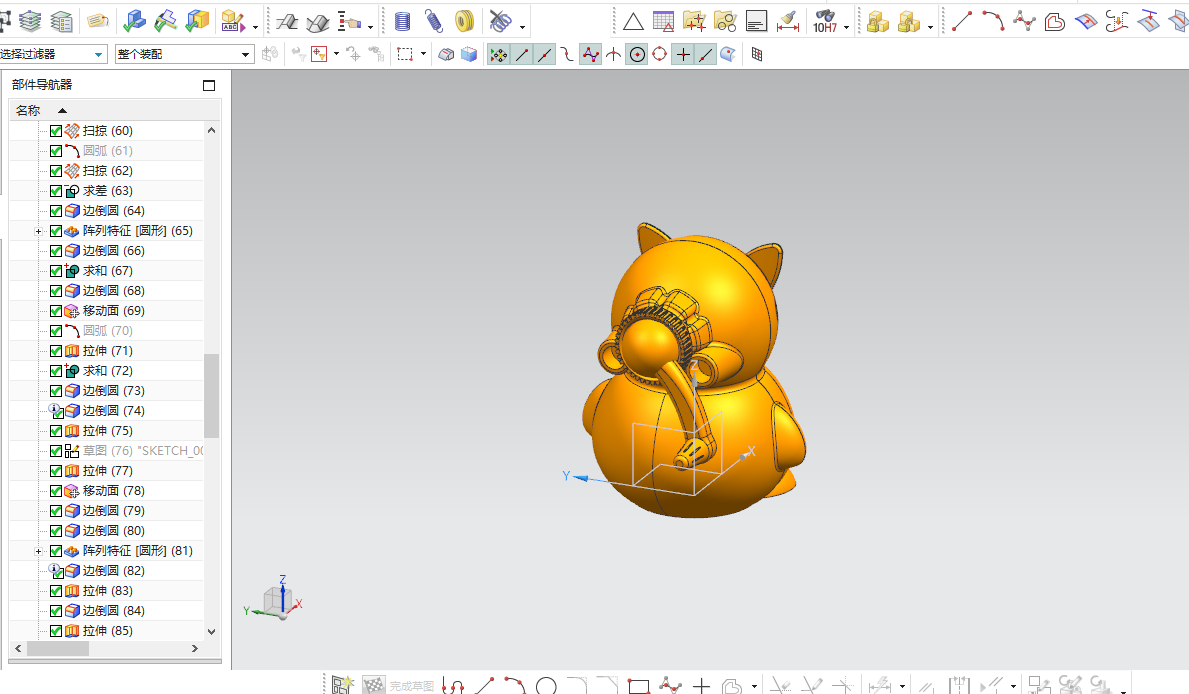Uncheck the 拉伸 (85) feature checkbox
The height and width of the screenshot is (694, 1189).
pos(56,631)
